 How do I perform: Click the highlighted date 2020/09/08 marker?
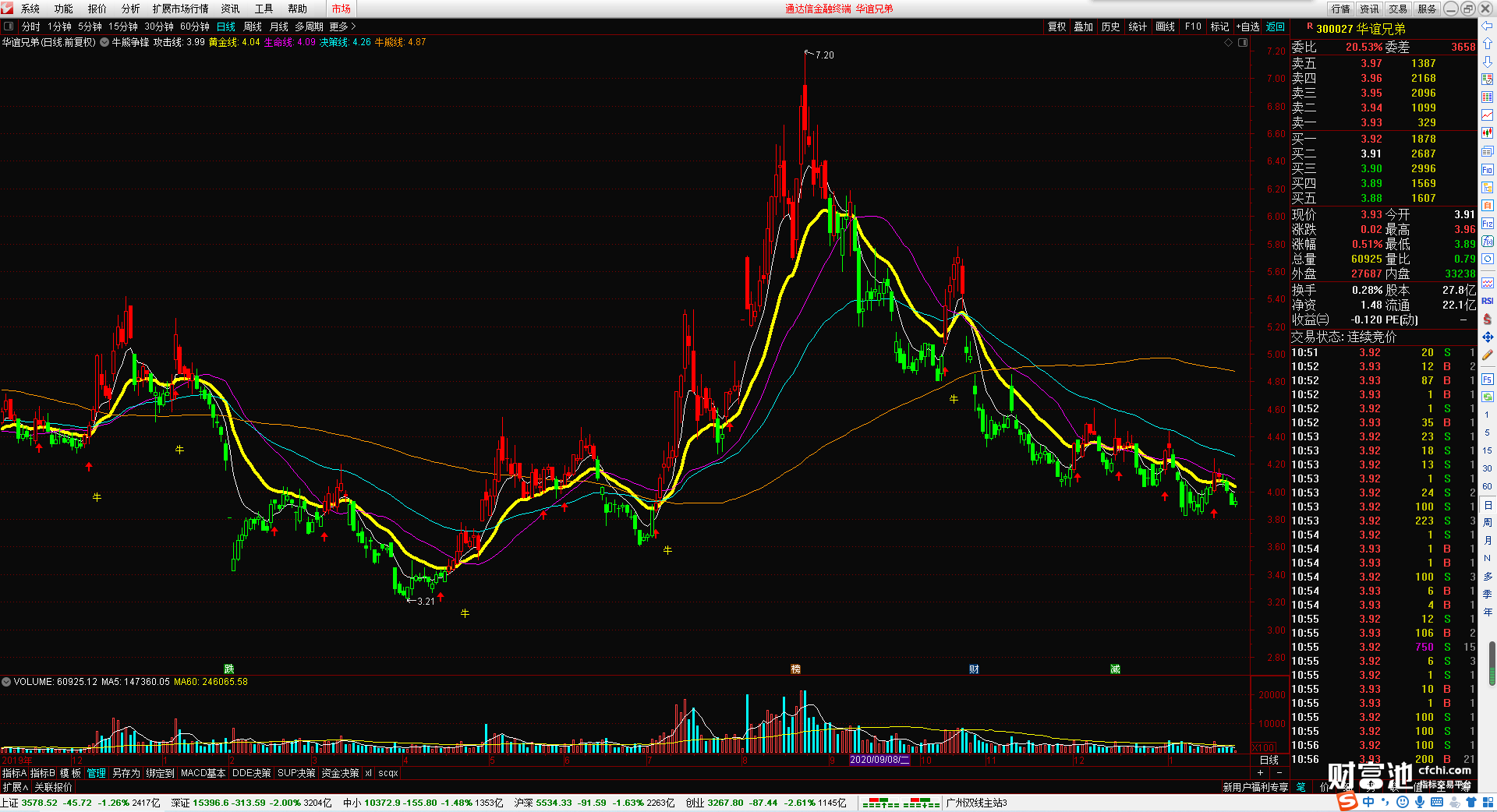click(879, 760)
